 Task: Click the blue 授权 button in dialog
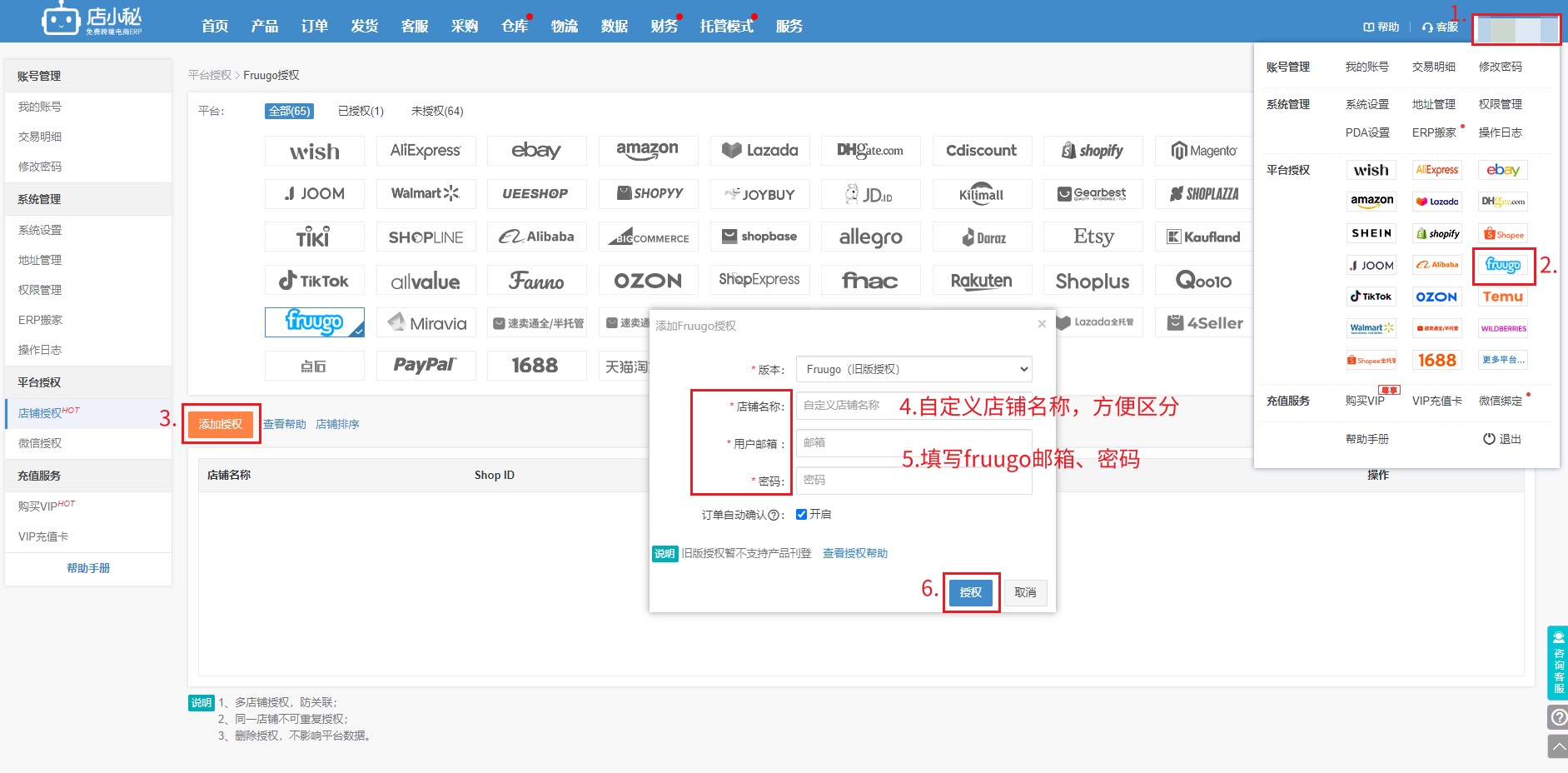tap(971, 592)
